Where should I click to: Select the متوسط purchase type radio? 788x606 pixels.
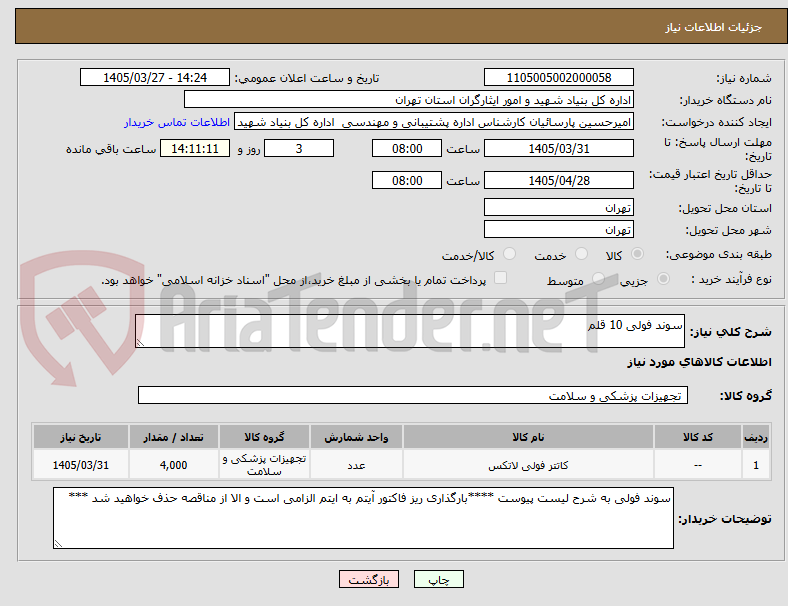point(598,279)
